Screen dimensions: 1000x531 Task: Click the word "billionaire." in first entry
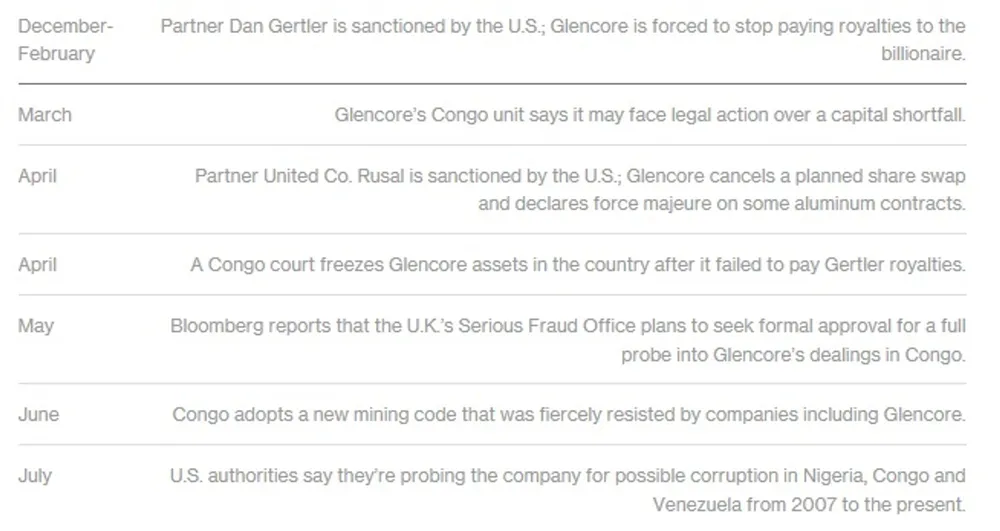(923, 54)
